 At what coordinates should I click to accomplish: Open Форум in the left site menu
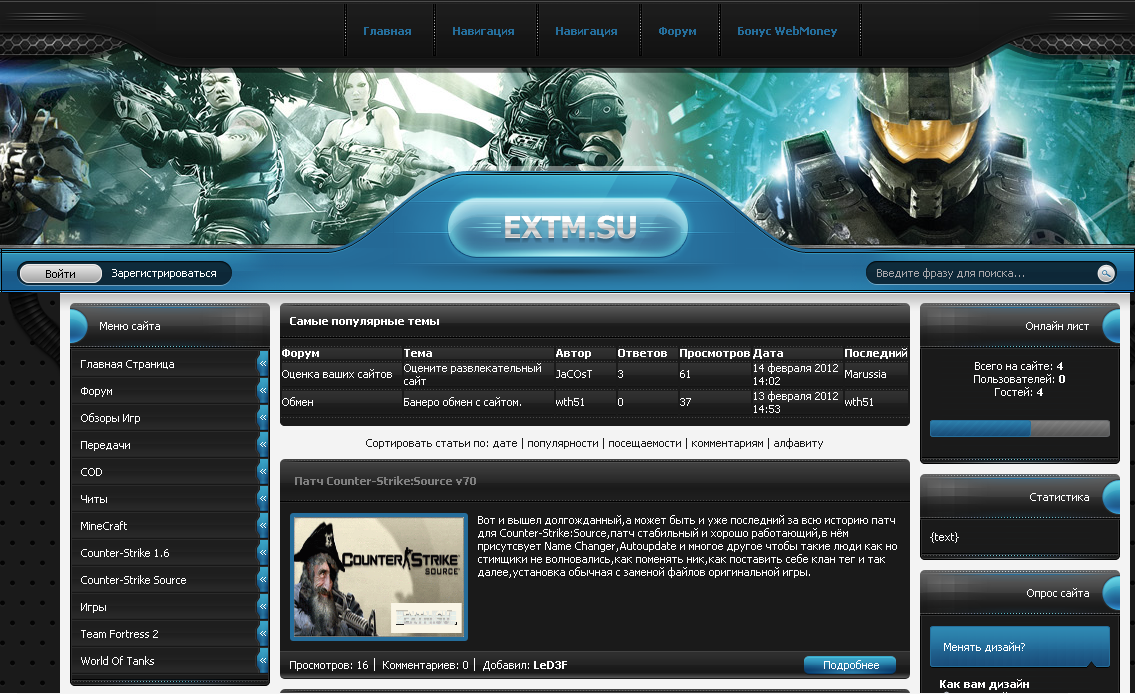click(x=96, y=390)
